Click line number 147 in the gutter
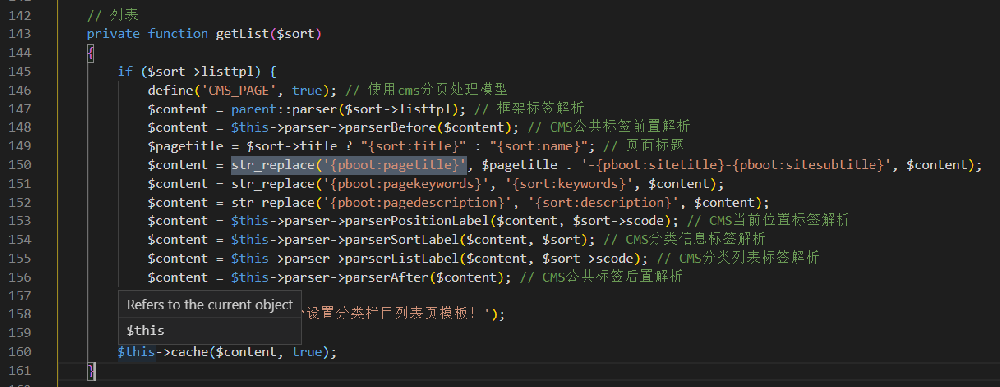 pos(19,109)
